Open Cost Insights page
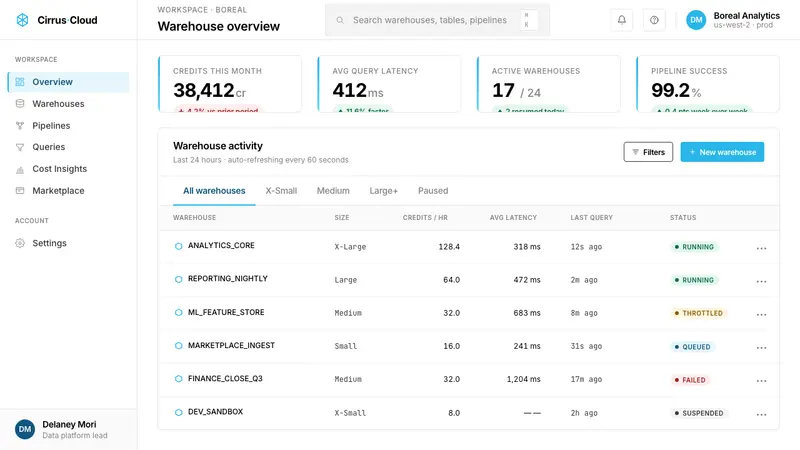The height and width of the screenshot is (450, 800). click(x=68, y=169)
